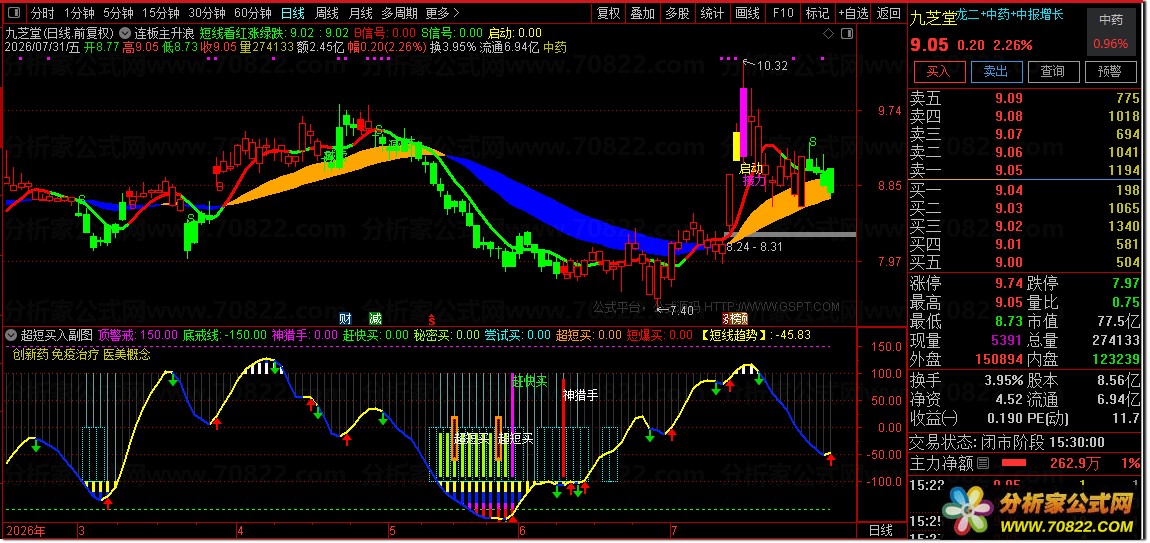Click the 创新药 concept label

pyautogui.click(x=29, y=354)
